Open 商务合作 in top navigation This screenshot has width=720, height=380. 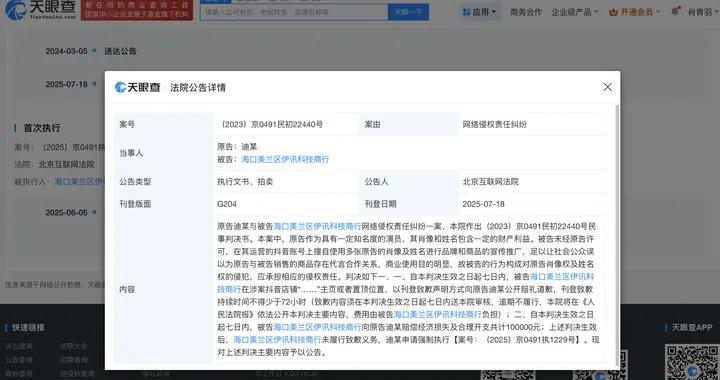(x=526, y=12)
